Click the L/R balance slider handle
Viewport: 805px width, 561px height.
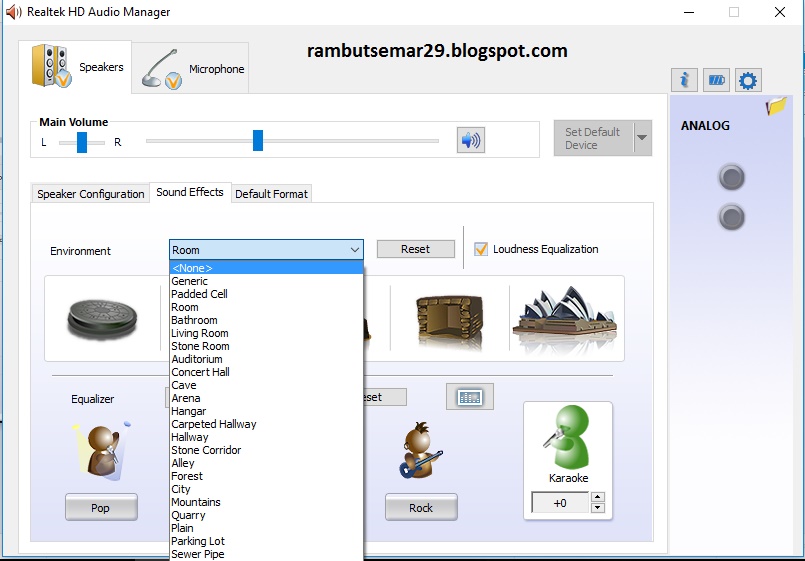(x=82, y=142)
